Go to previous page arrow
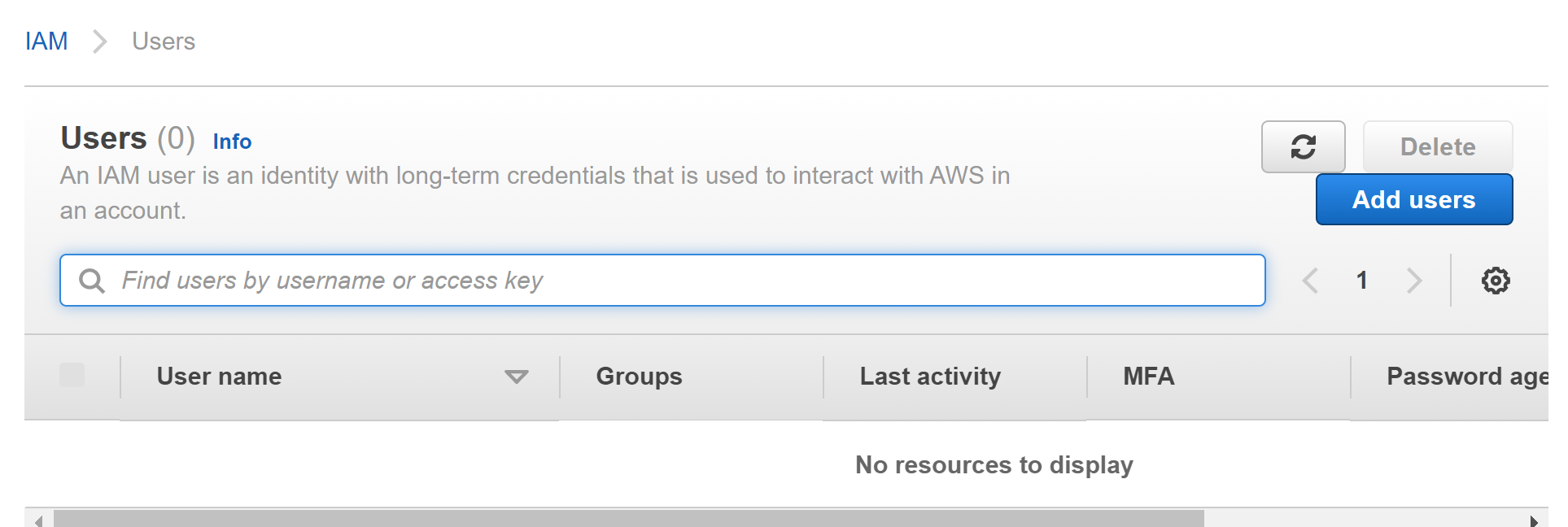The width and height of the screenshot is (1568, 527). pyautogui.click(x=1310, y=281)
